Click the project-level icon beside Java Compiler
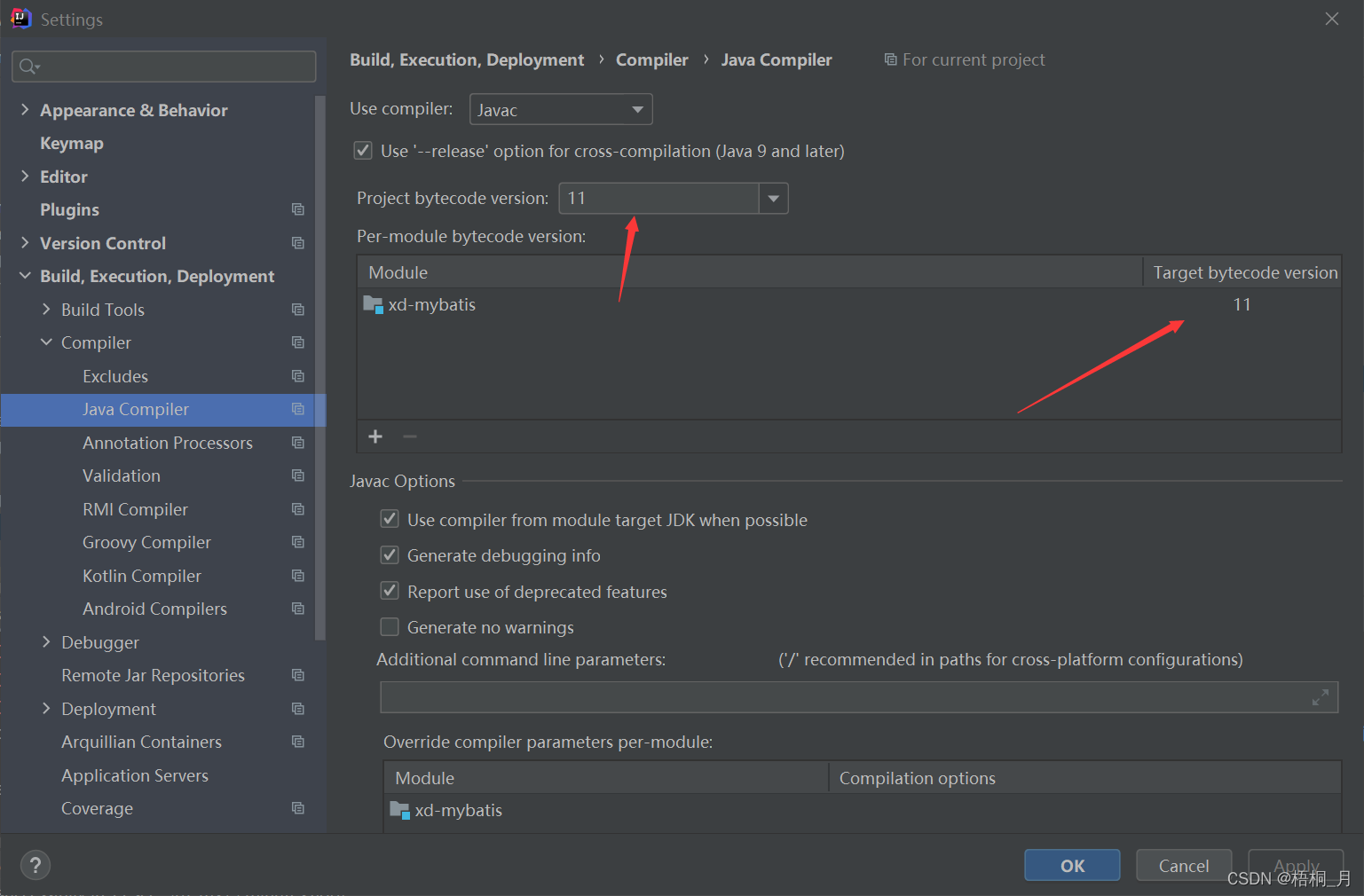Image resolution: width=1364 pixels, height=896 pixels. [x=298, y=409]
